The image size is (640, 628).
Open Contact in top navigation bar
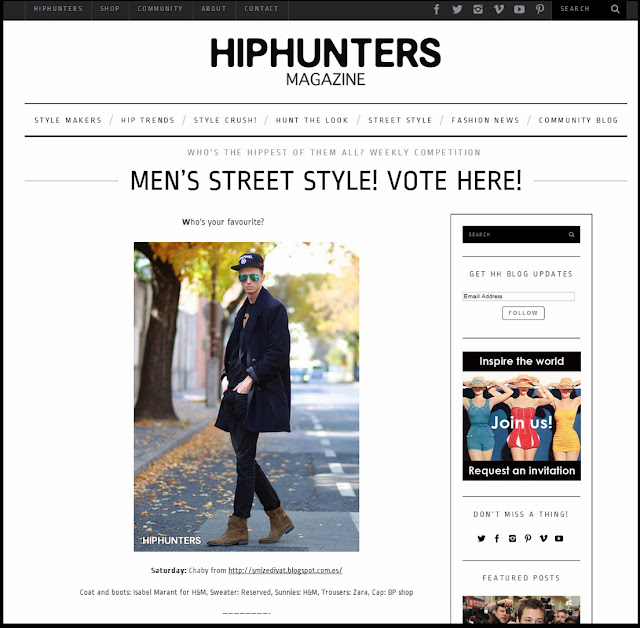click(261, 9)
